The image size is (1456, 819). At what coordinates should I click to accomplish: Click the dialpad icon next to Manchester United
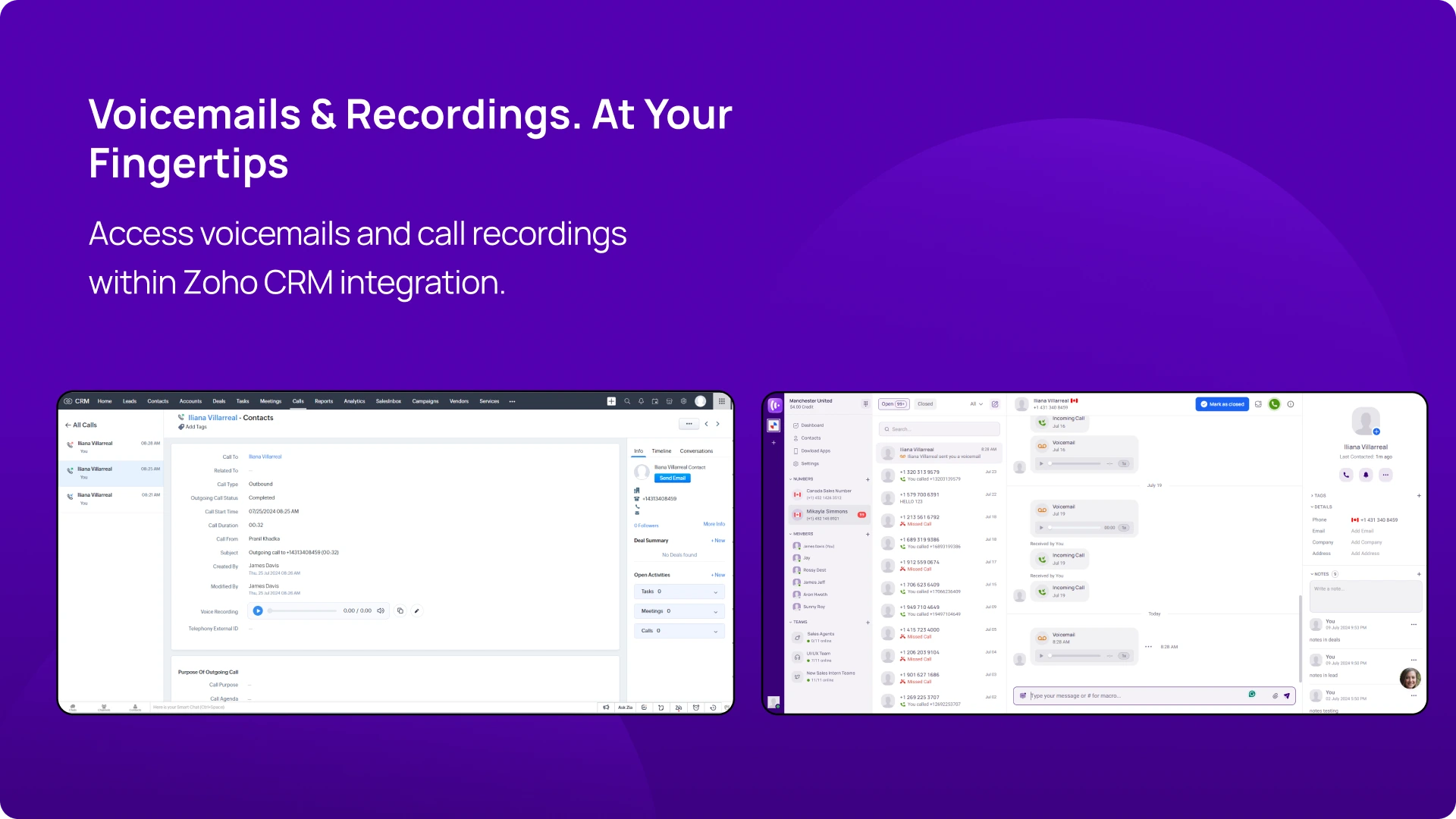tap(865, 403)
